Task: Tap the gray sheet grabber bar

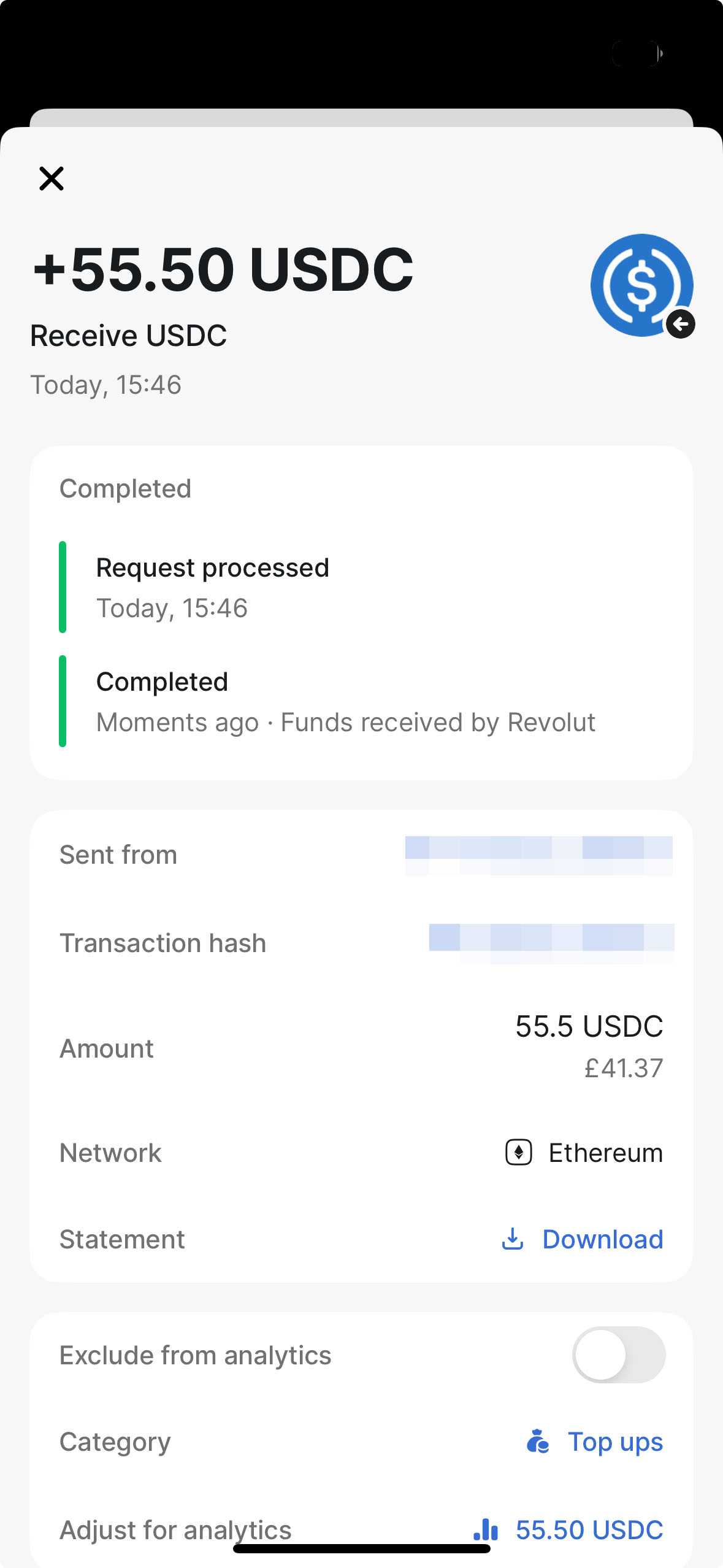Action: pos(362,118)
